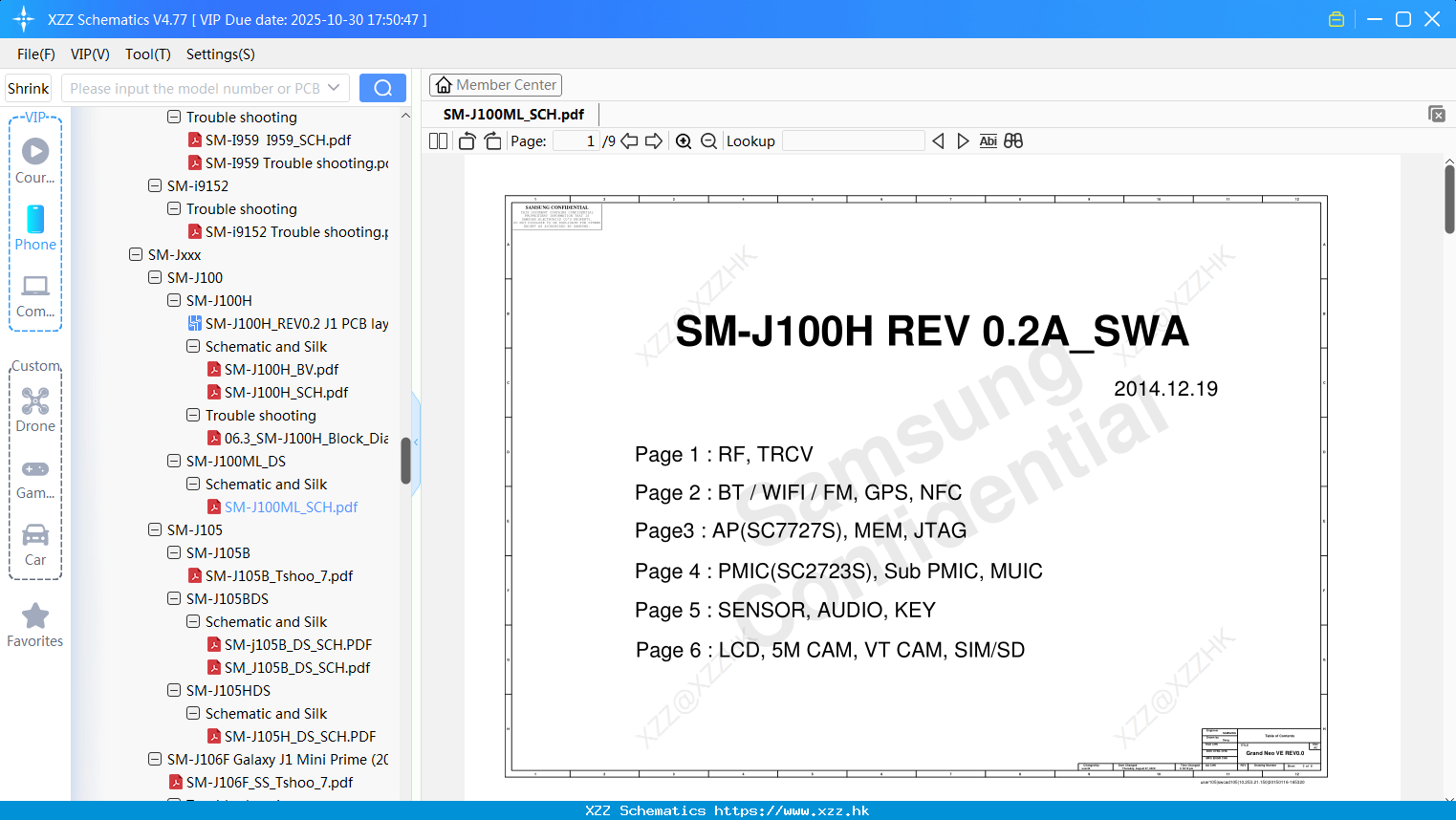
Task: Open SM-J105B_Tshoo_7.pdf
Action: [x=270, y=575]
